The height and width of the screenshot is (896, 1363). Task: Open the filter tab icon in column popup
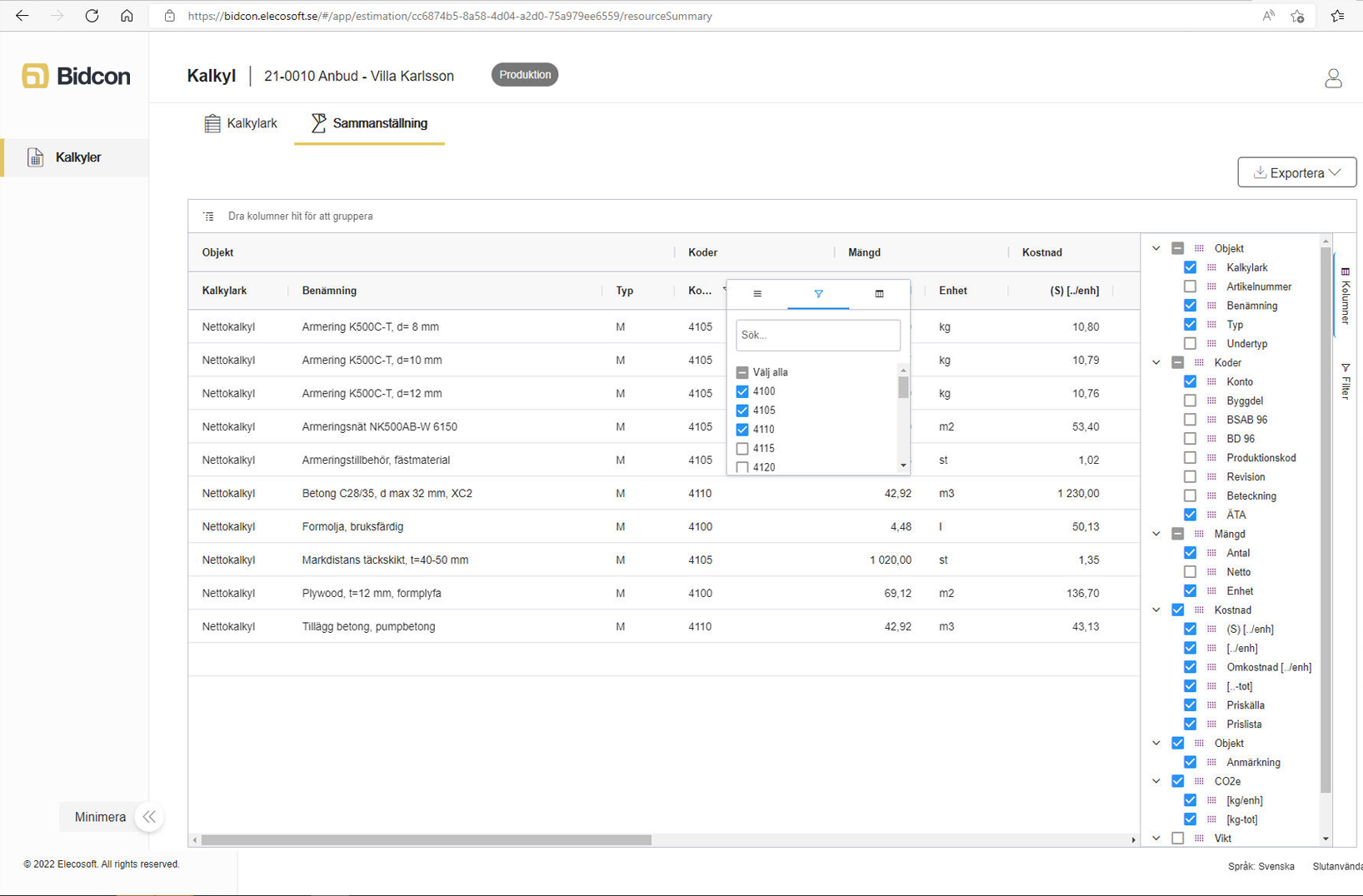coord(818,294)
